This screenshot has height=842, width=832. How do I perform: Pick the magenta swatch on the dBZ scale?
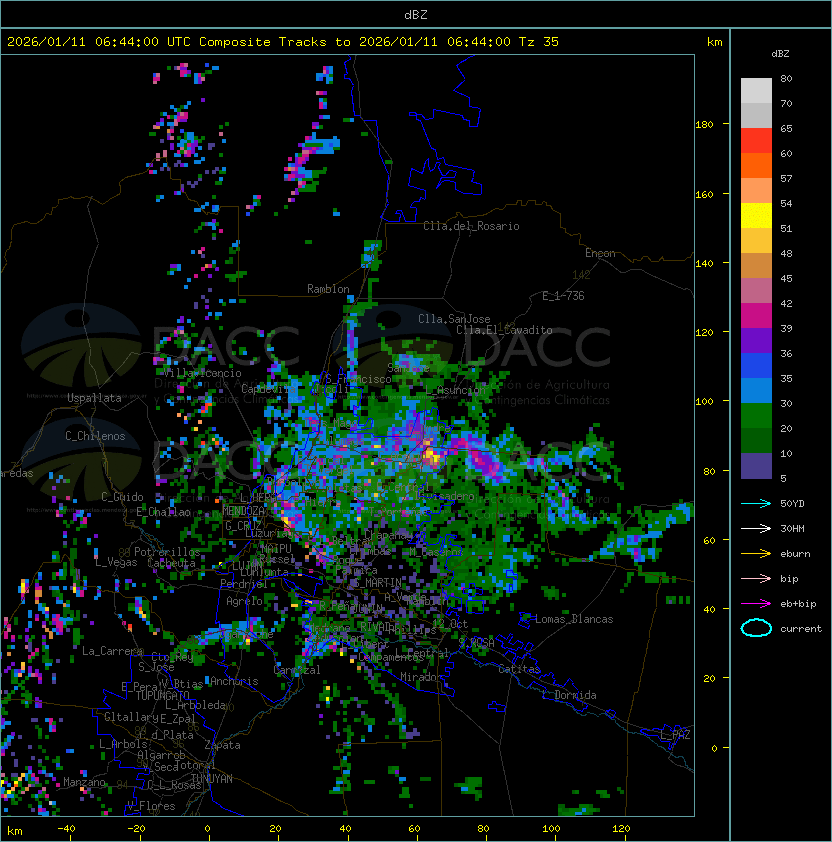756,316
